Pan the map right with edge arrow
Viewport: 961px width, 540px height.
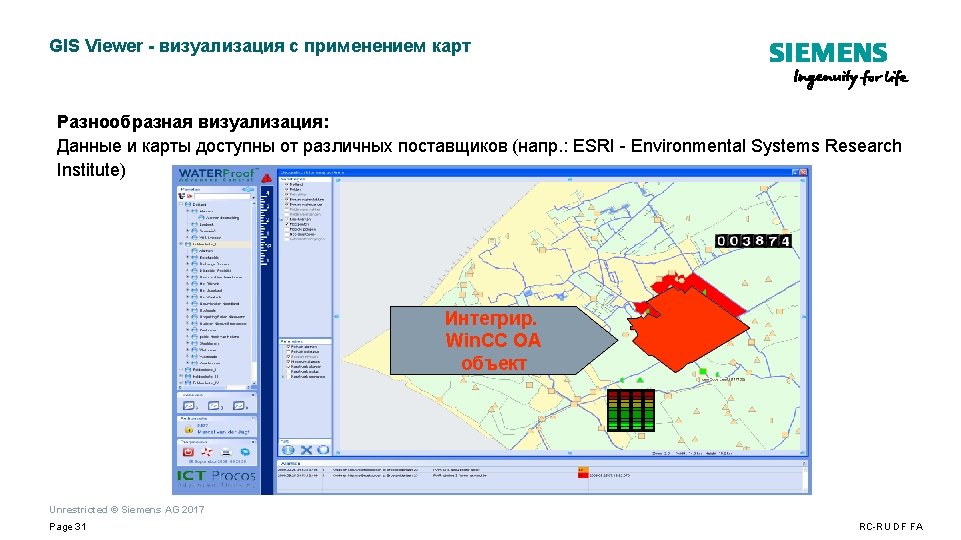pos(803,316)
